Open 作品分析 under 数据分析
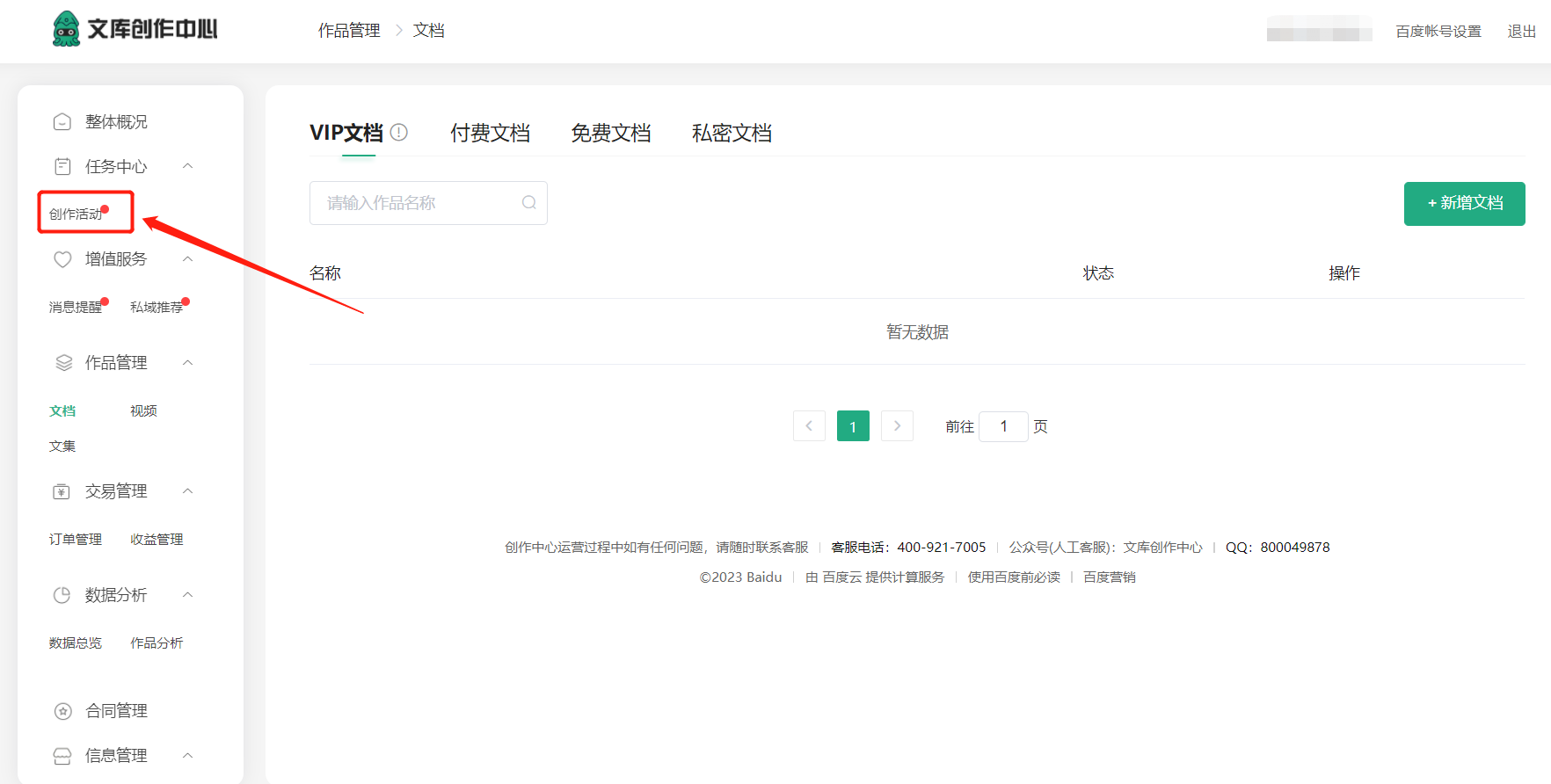Screen dimensions: 1551x784 [x=157, y=643]
